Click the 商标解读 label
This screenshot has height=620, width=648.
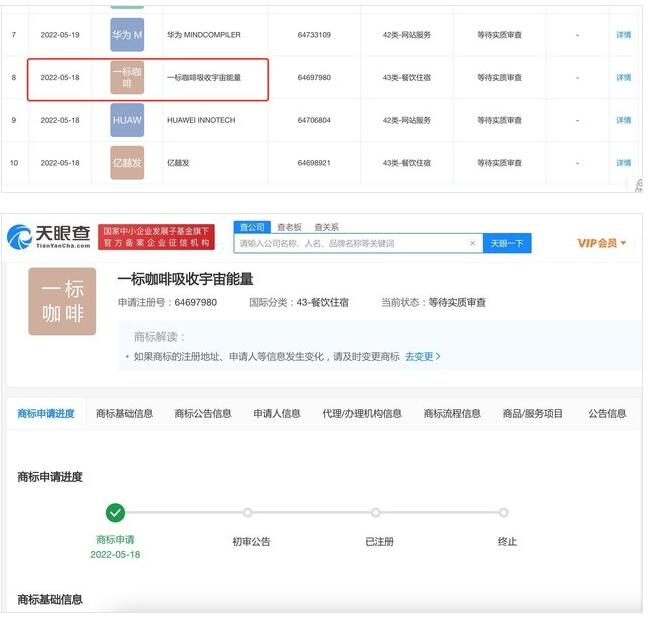coord(159,336)
